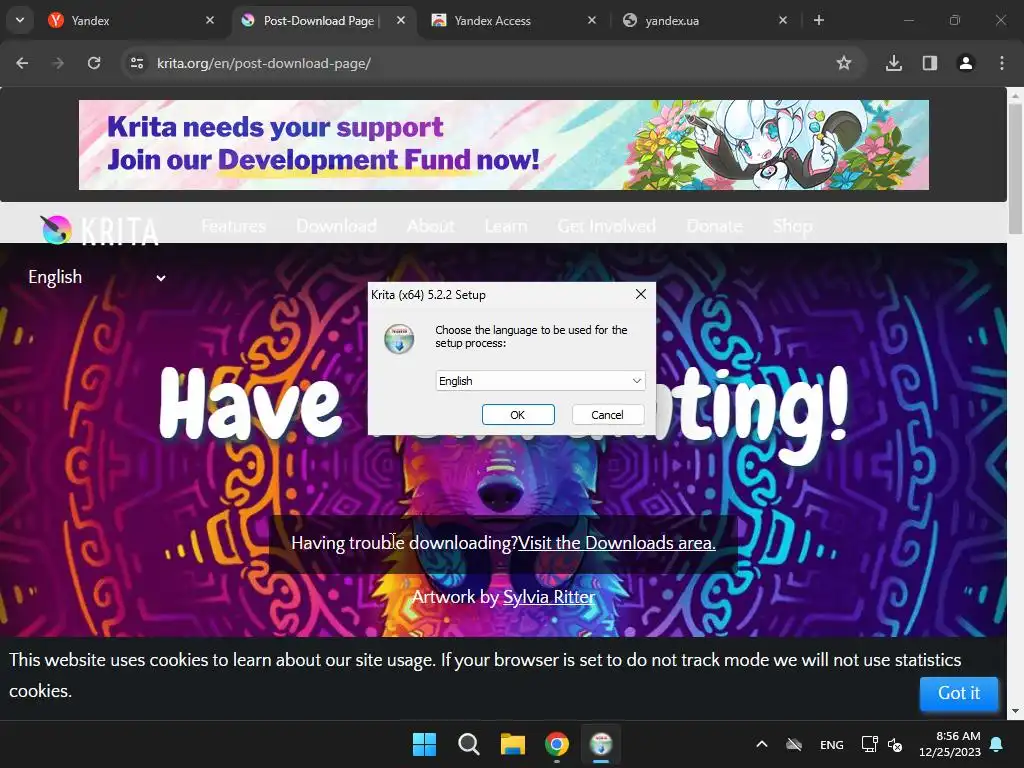Viewport: 1024px width, 768px height.
Task: Toggle the Chrome side panel icon
Action: point(930,63)
